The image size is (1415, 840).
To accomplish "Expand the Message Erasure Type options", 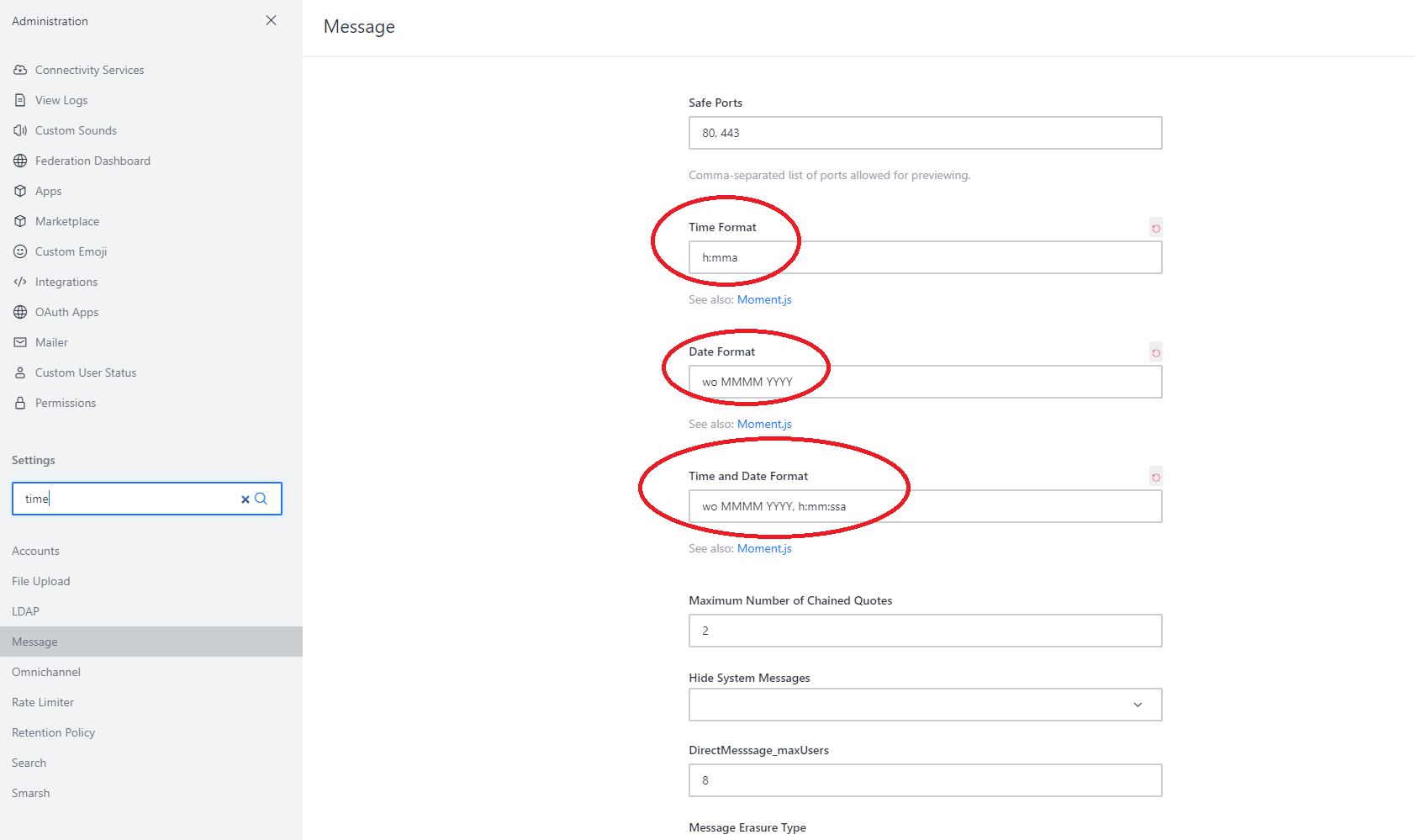I will pos(747,827).
